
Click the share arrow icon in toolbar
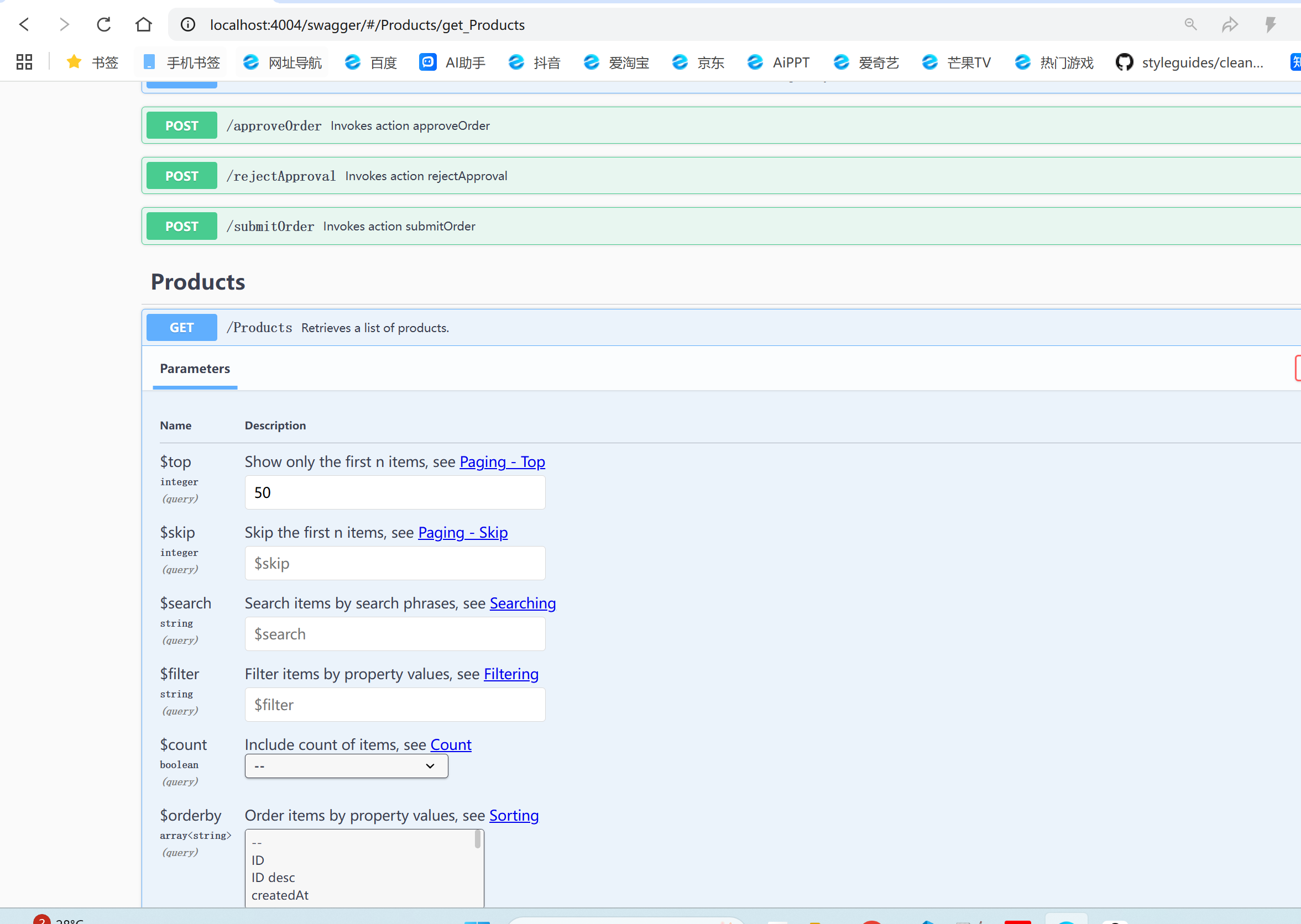pyautogui.click(x=1230, y=24)
